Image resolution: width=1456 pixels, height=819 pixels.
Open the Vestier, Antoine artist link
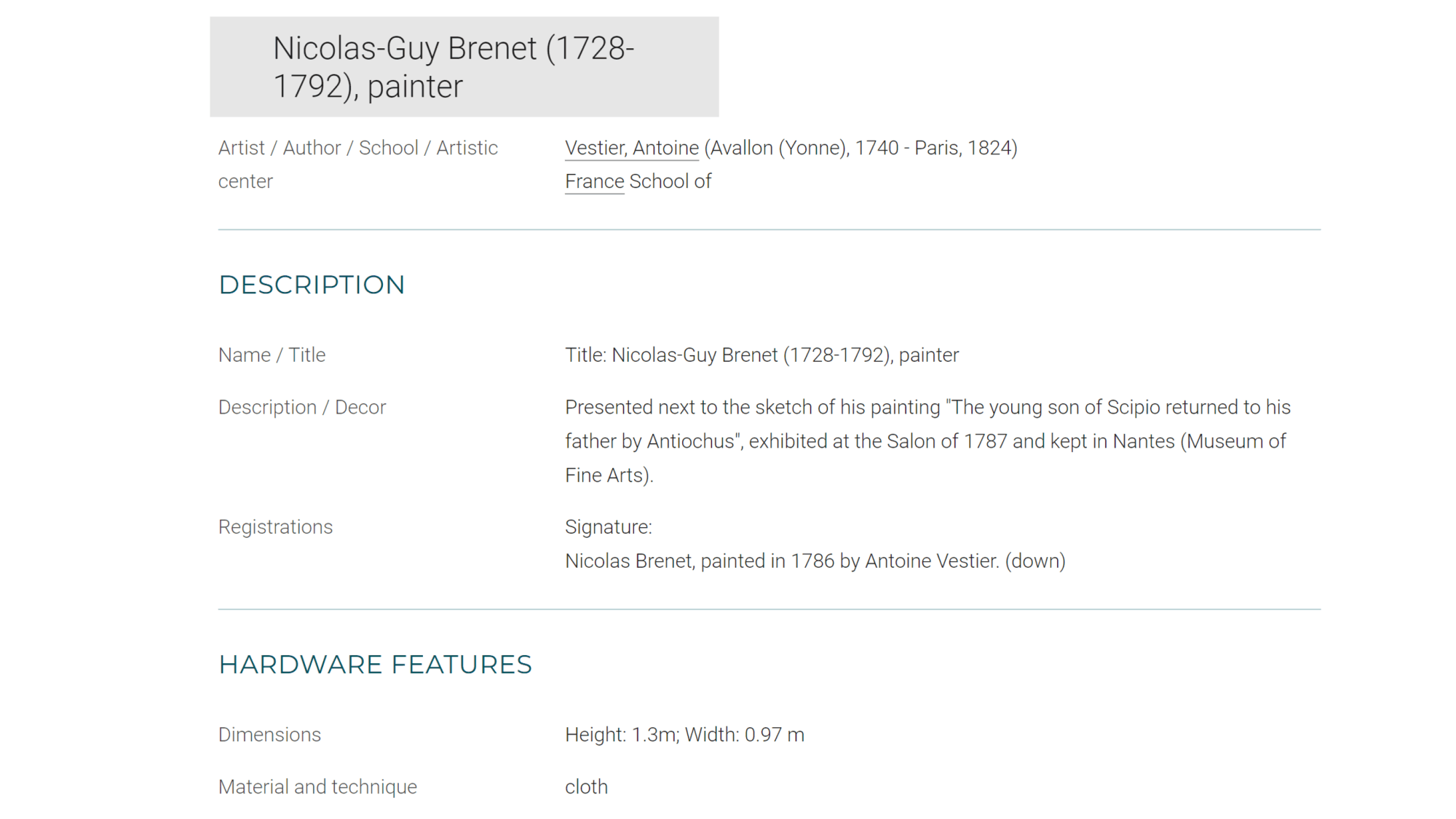(632, 148)
